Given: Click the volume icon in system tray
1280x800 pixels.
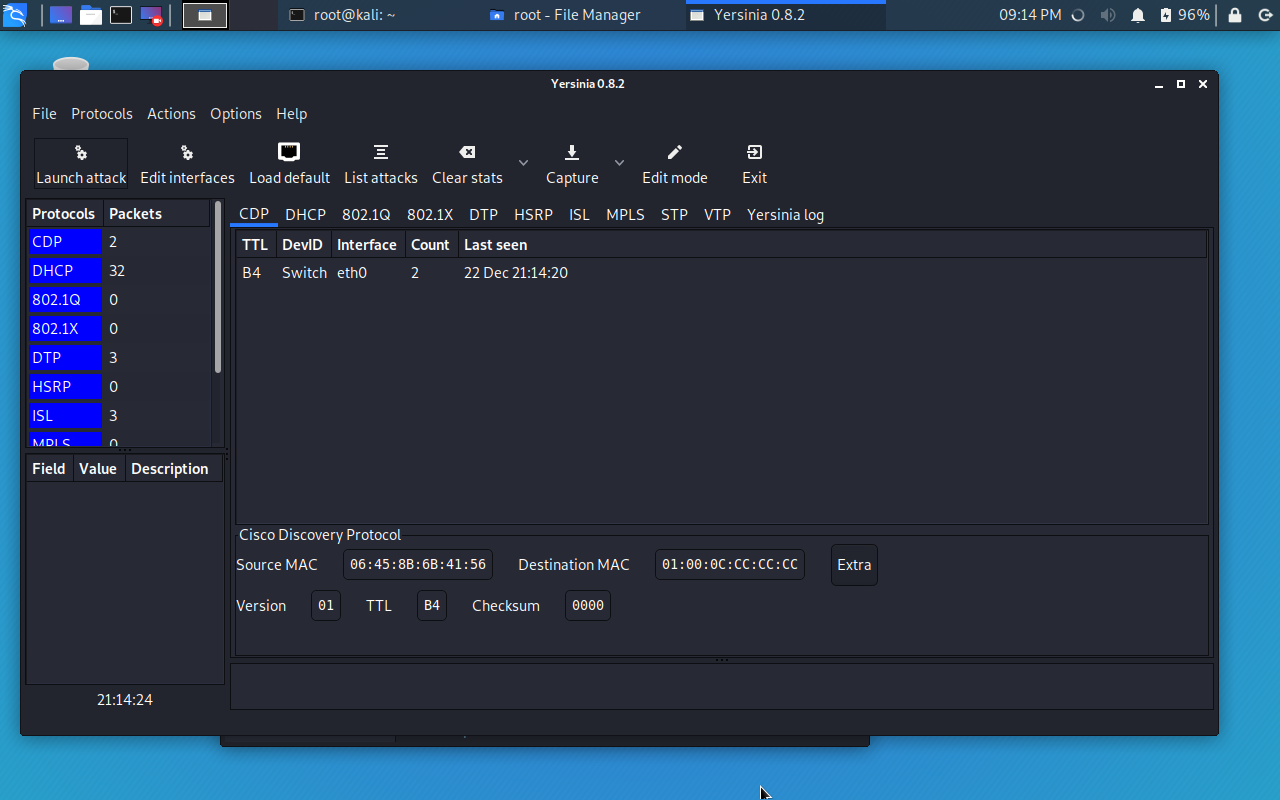Looking at the screenshot, I should point(1108,15).
